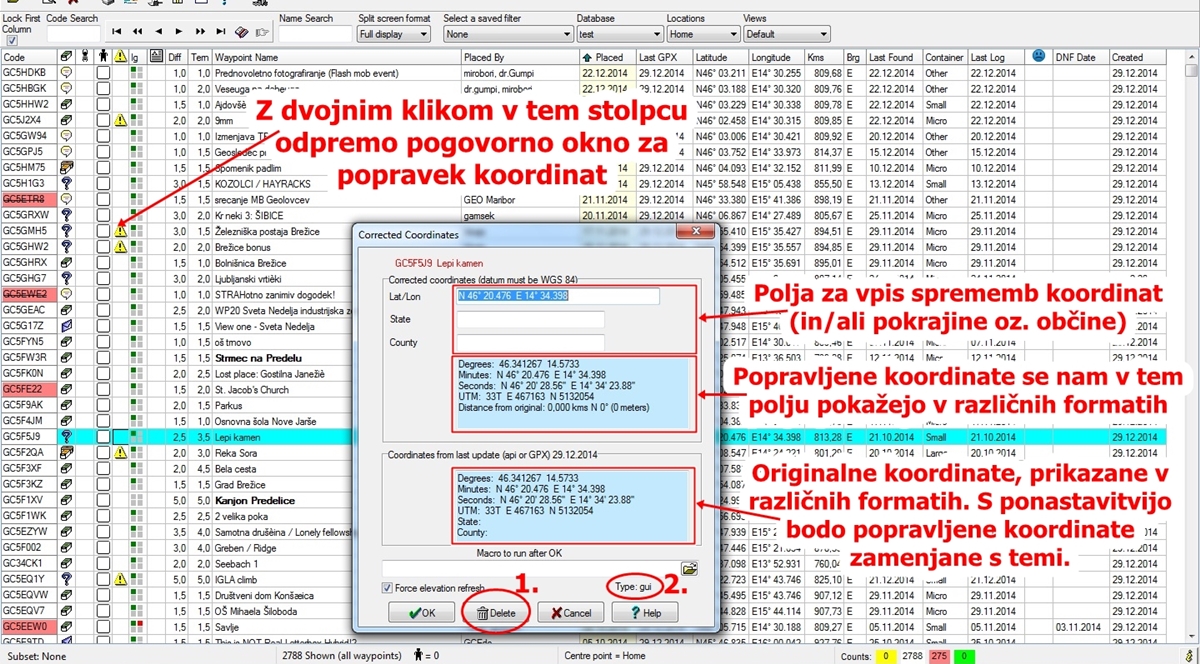Open Help from the Corrected Coordinates dialog
This screenshot has width=1200, height=664.
[645, 612]
